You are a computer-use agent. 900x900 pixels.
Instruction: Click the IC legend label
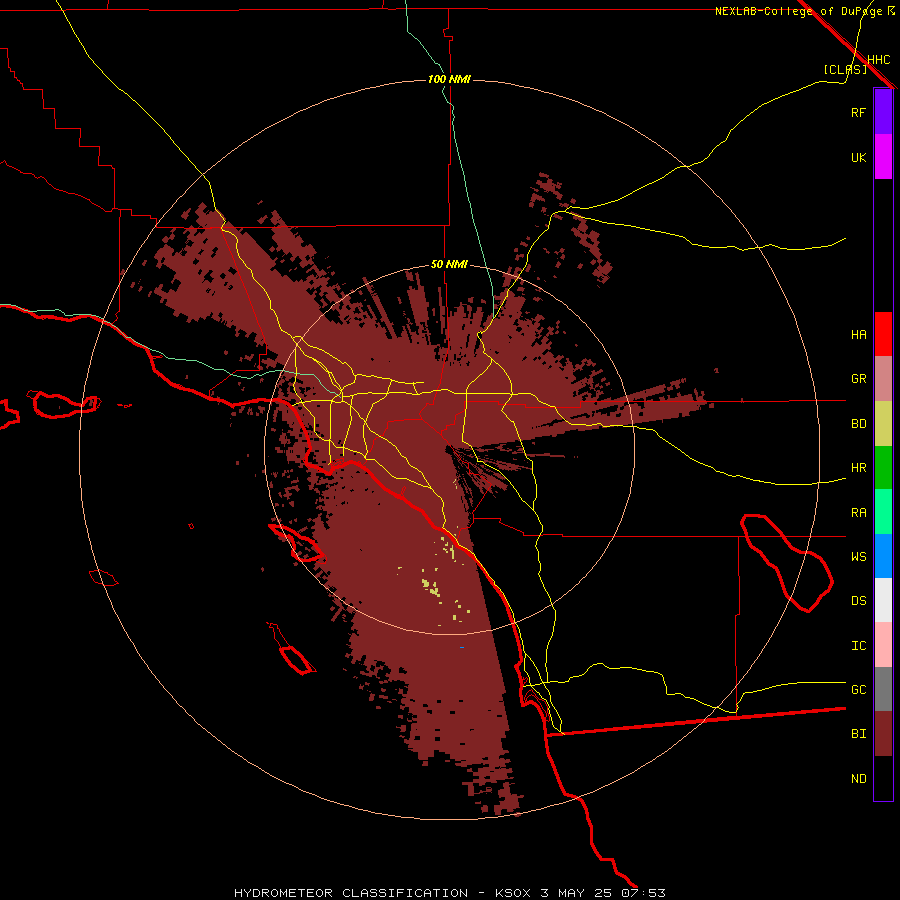point(858,646)
